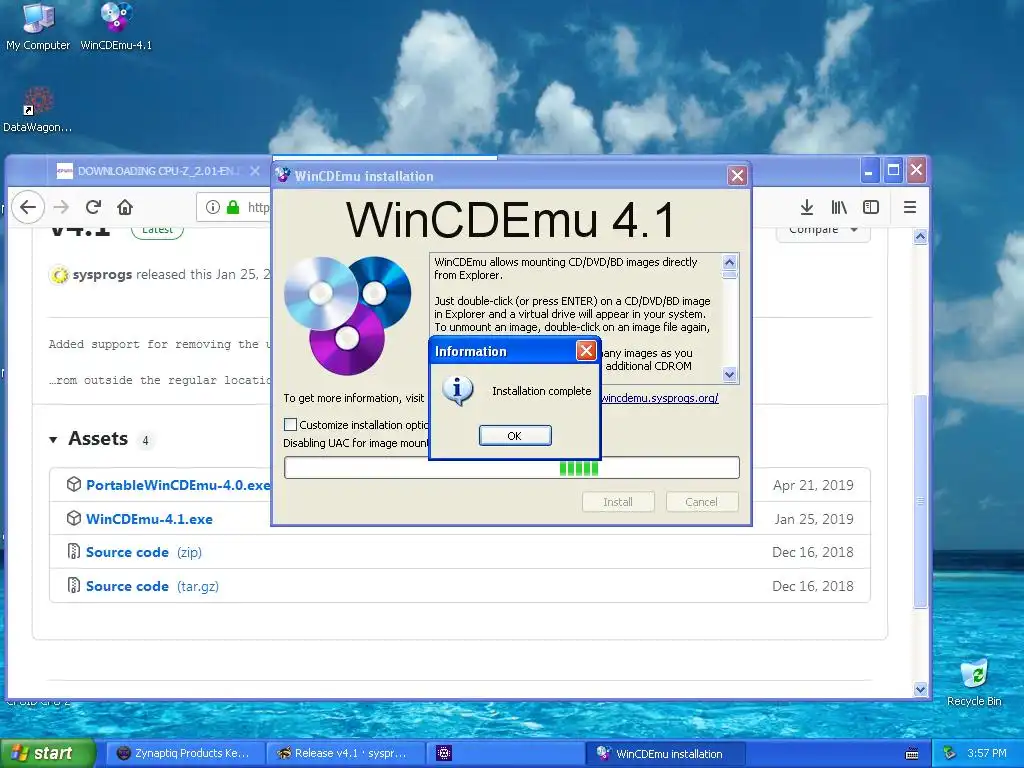
Task: Open the browser home page
Action: (125, 207)
